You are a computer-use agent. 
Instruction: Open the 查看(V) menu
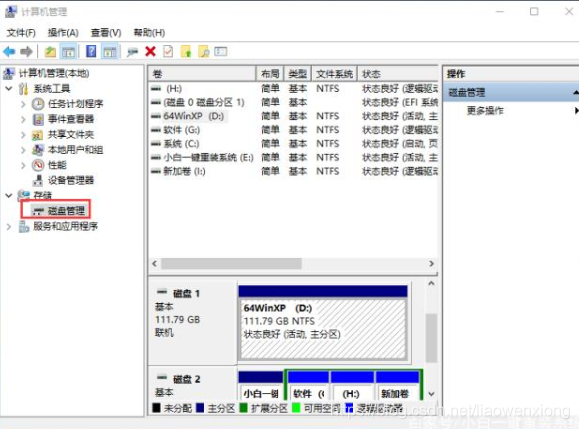point(106,33)
